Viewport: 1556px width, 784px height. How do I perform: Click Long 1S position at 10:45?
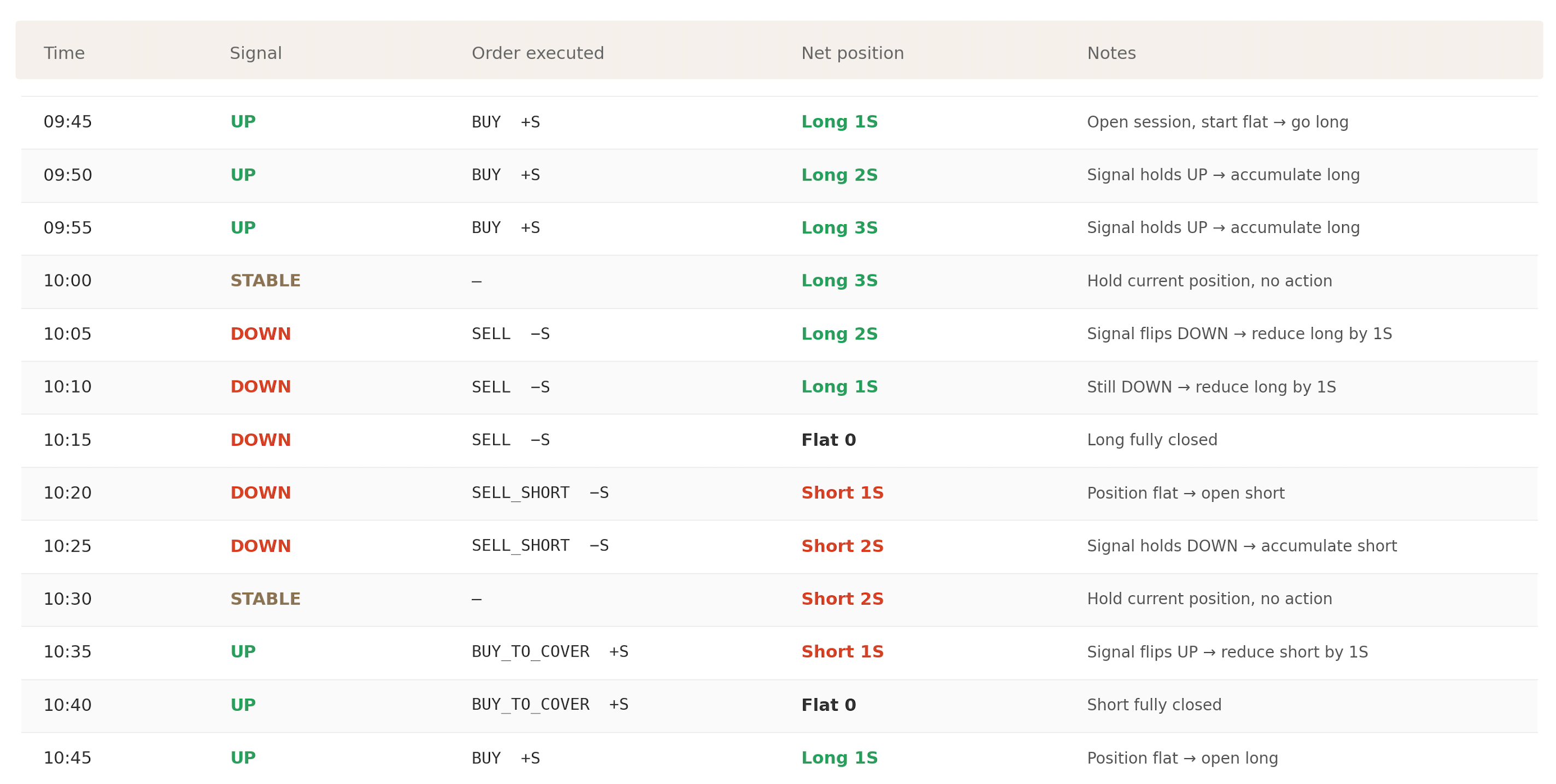(x=839, y=758)
